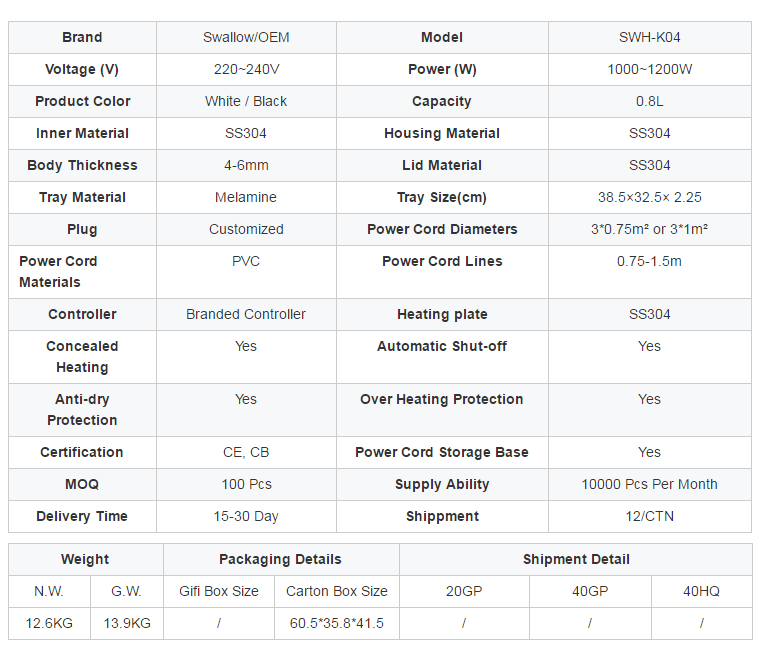Image resolution: width=761 pixels, height=645 pixels.
Task: Click the Swallow/OEM brand cell
Action: pos(246,37)
